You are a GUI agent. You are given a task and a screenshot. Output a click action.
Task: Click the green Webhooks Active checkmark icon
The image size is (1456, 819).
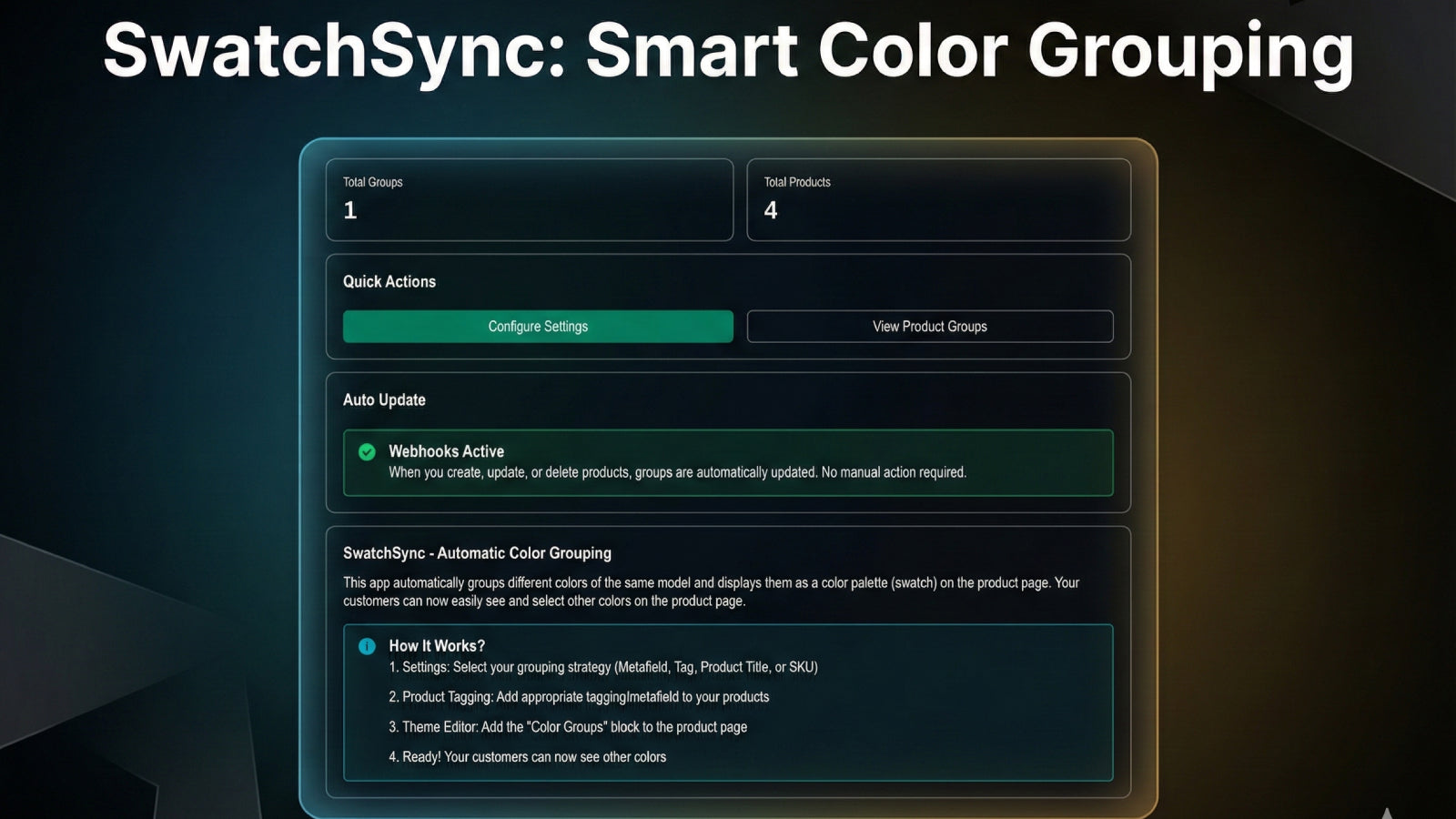pyautogui.click(x=367, y=452)
